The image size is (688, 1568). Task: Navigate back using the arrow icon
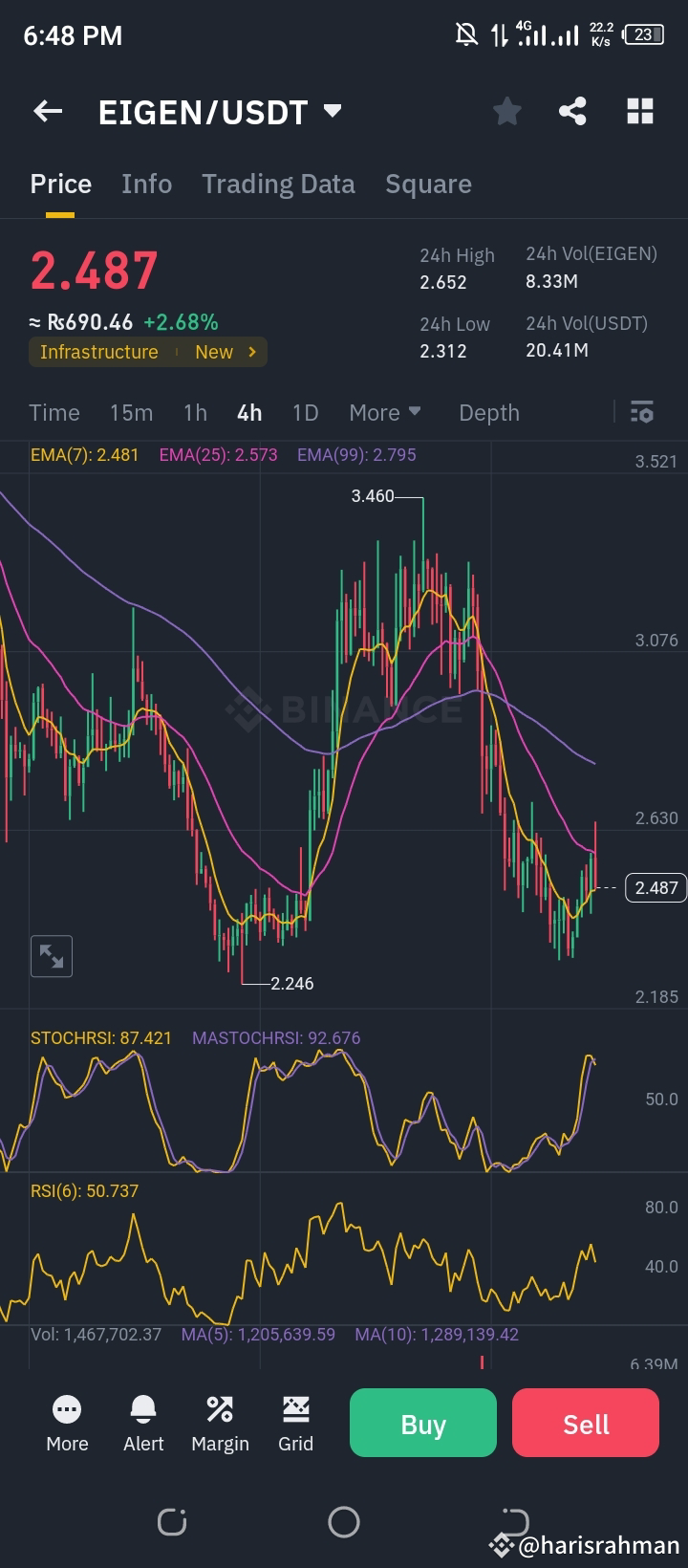click(47, 111)
